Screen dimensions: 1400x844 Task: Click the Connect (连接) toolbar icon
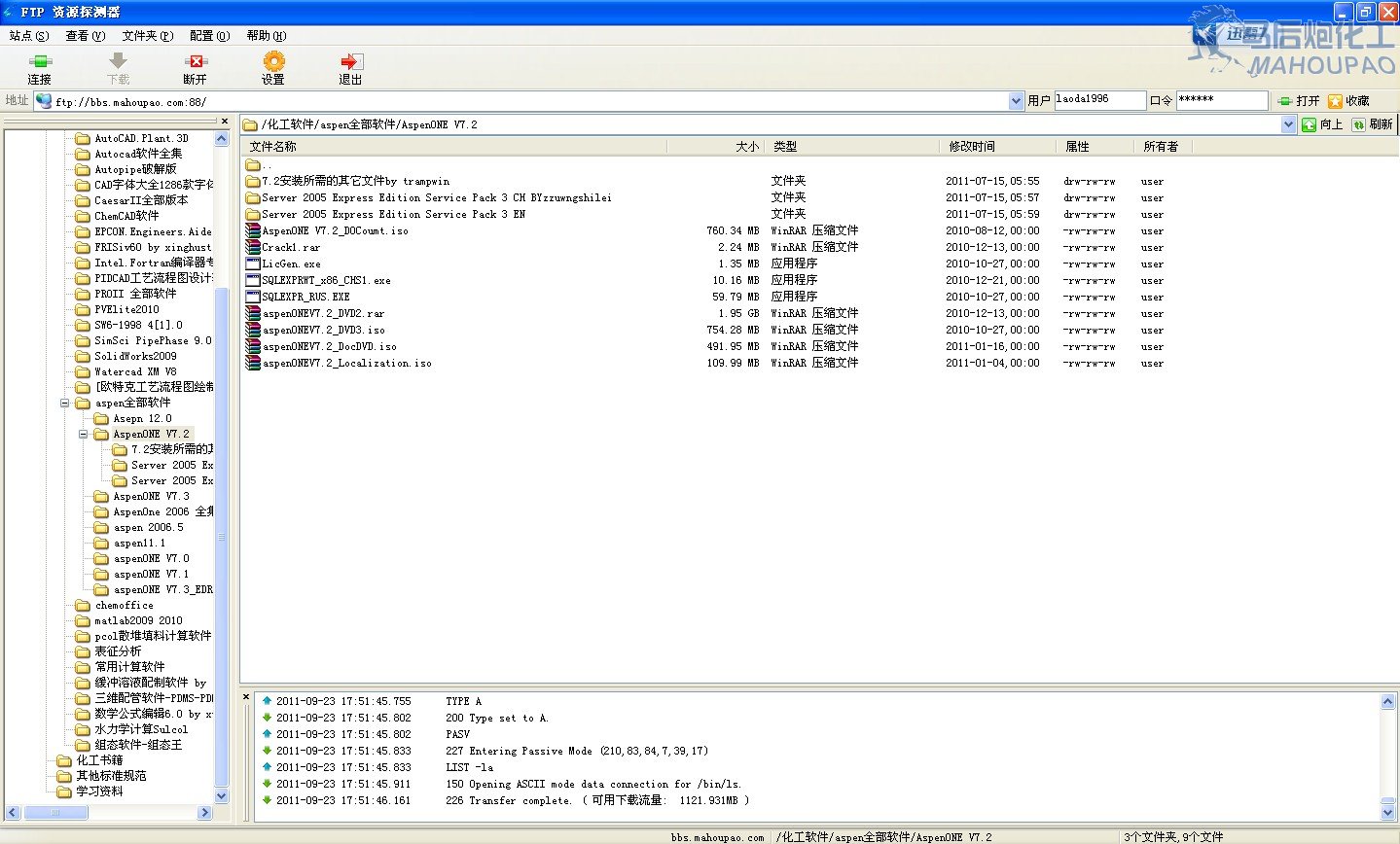pos(40,62)
